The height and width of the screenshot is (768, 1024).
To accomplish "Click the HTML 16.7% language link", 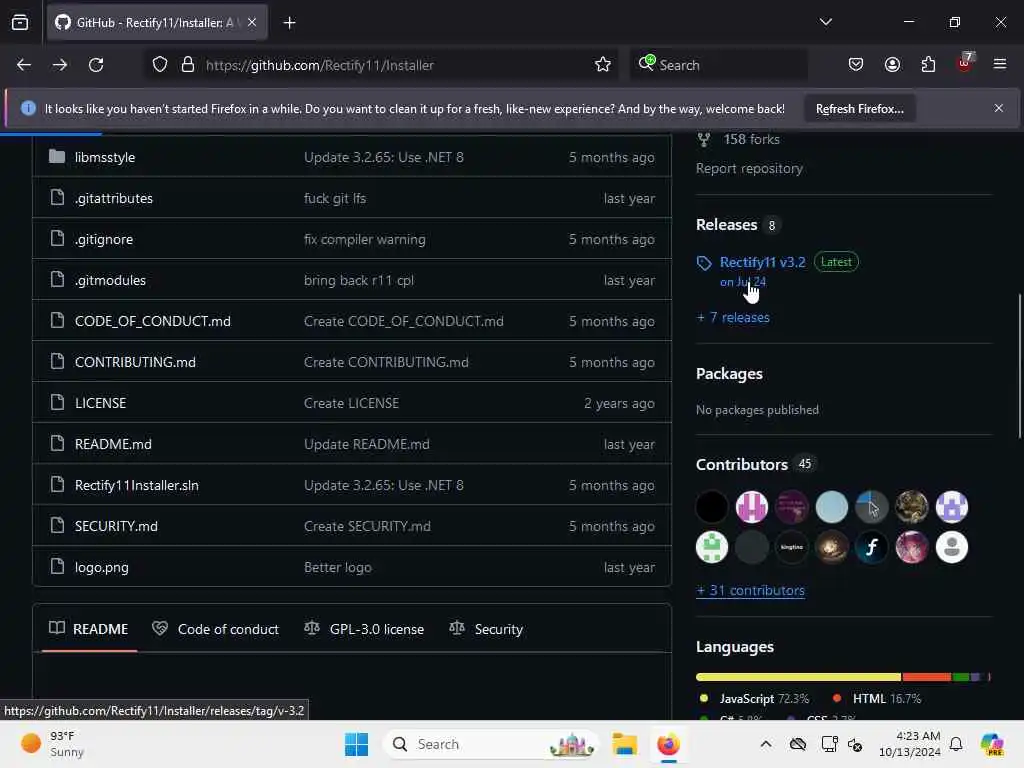I will [876, 699].
